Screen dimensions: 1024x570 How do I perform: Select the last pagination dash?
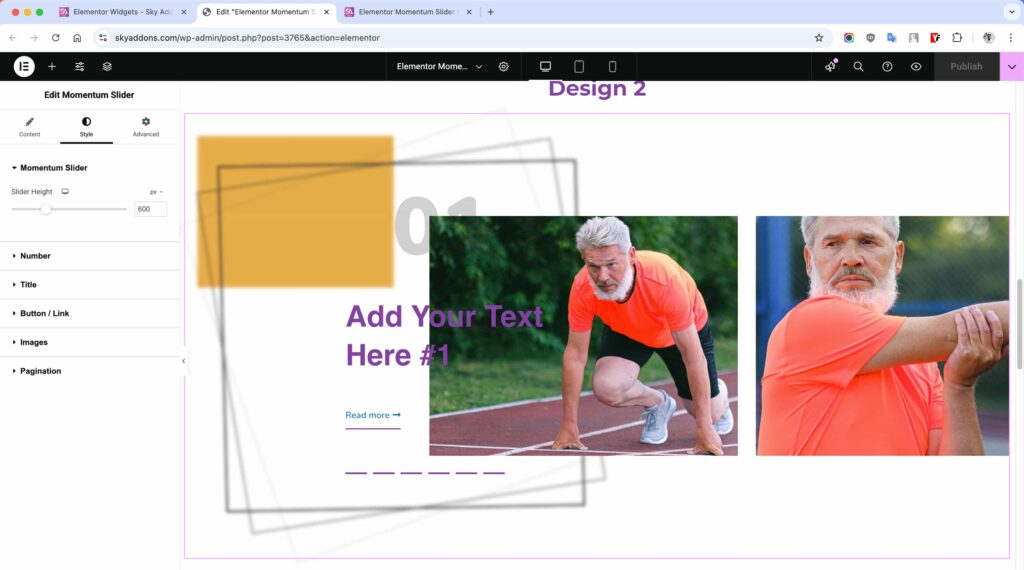click(494, 473)
